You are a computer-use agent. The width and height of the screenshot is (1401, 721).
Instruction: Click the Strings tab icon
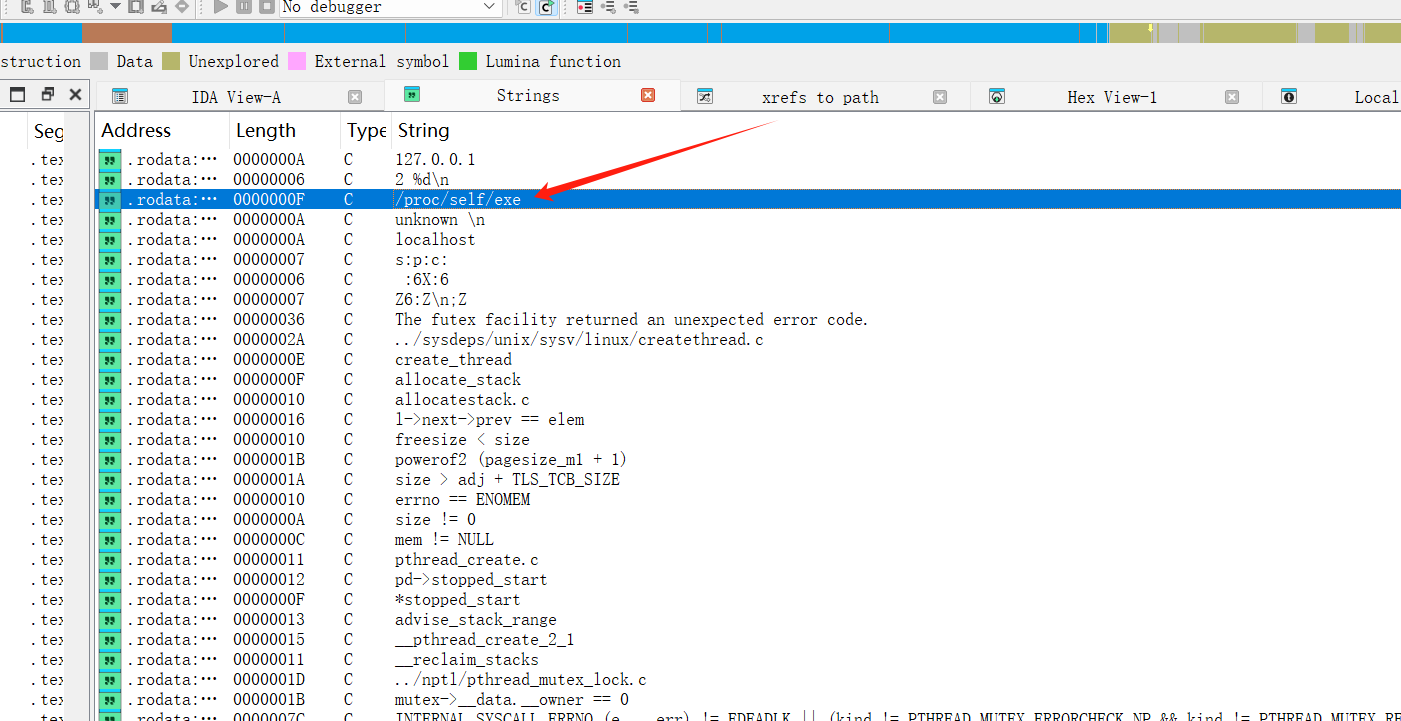tap(411, 95)
